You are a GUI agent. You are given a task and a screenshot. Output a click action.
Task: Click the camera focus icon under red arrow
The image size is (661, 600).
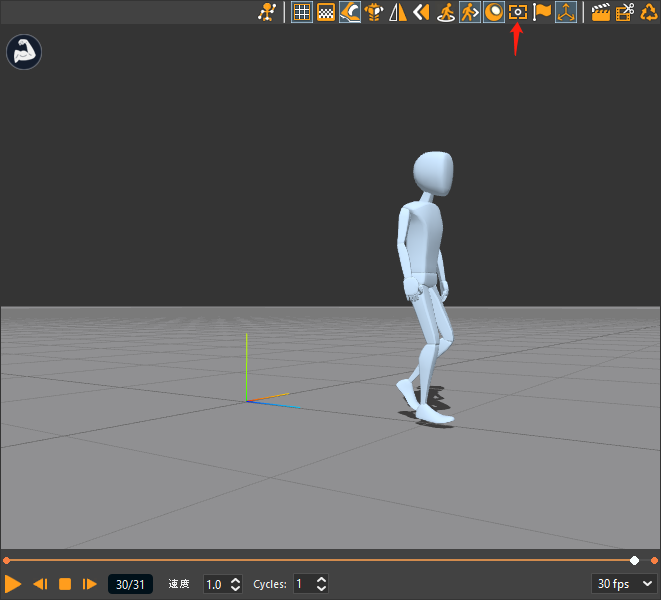(518, 12)
